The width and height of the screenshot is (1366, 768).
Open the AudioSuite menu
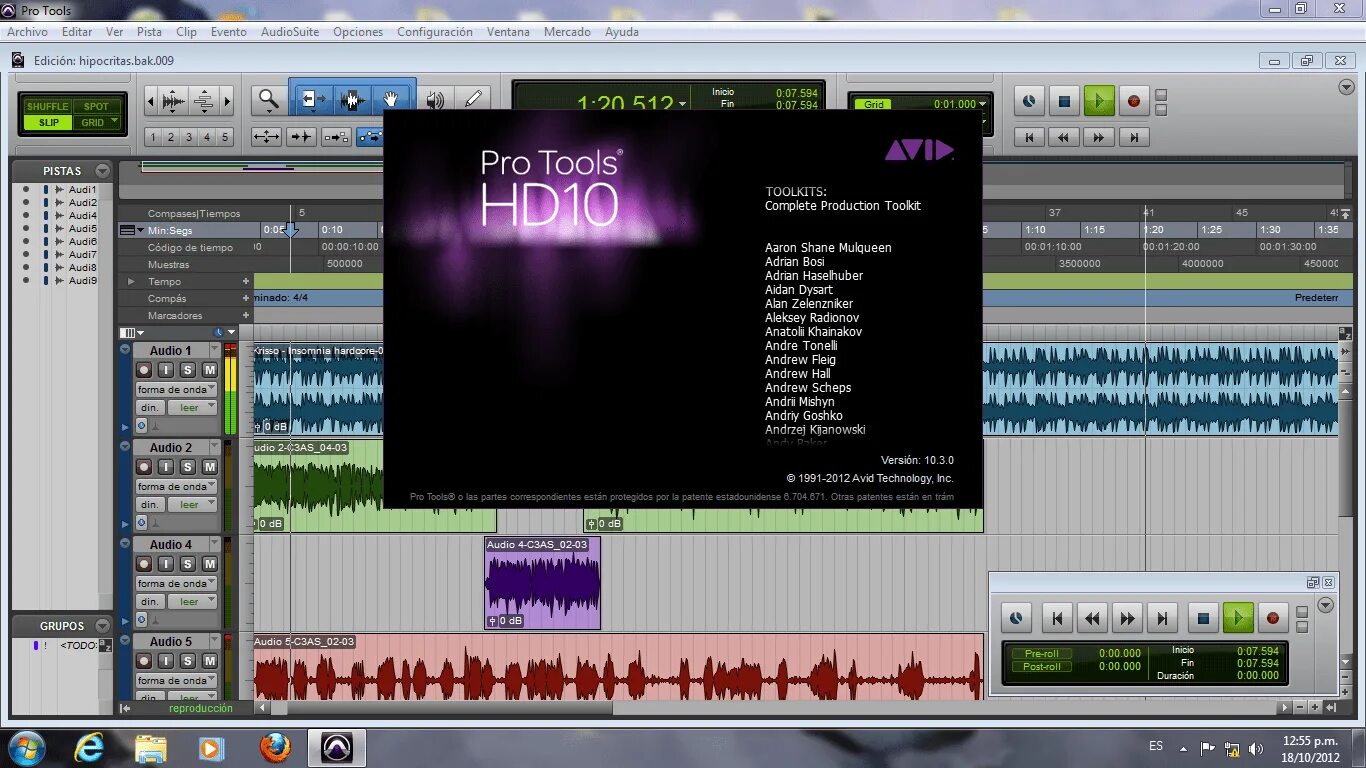(290, 32)
